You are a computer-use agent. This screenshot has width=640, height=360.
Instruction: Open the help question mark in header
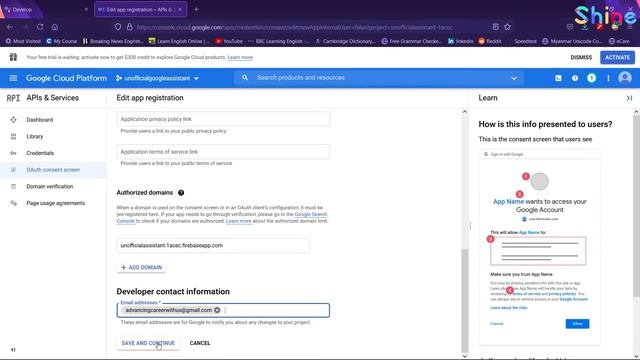click(575, 78)
